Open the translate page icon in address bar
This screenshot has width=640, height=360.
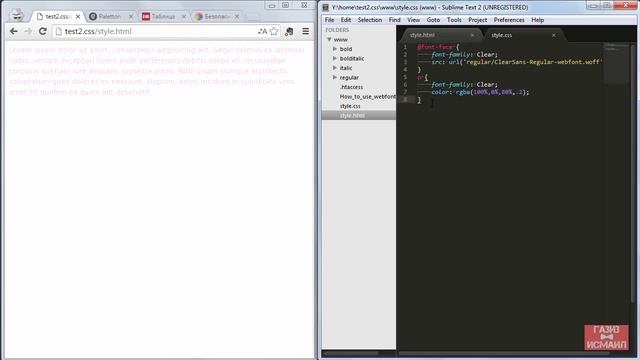[x=262, y=31]
